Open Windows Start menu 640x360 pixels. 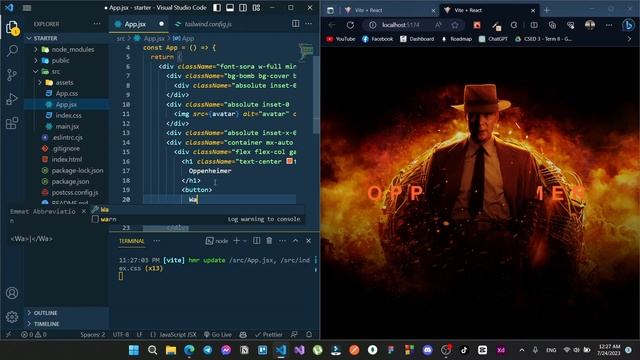[x=134, y=350]
